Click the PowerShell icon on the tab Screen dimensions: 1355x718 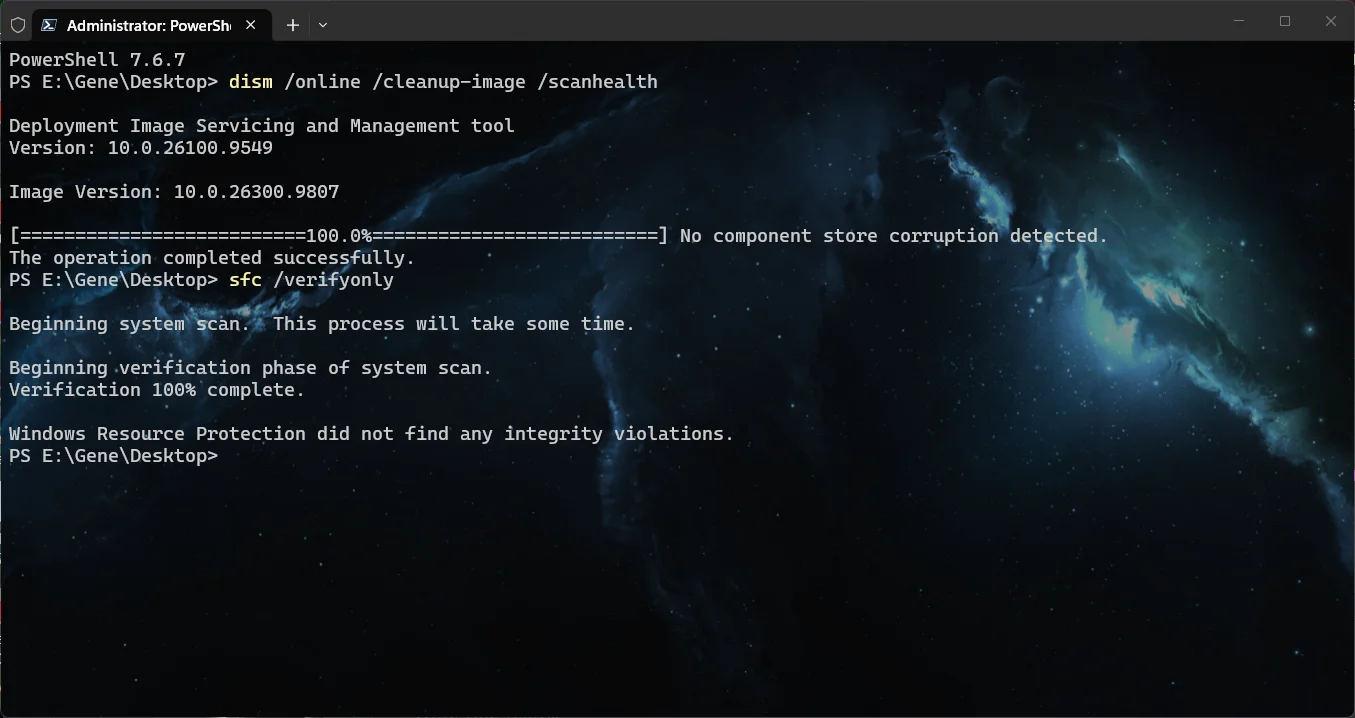[x=49, y=25]
